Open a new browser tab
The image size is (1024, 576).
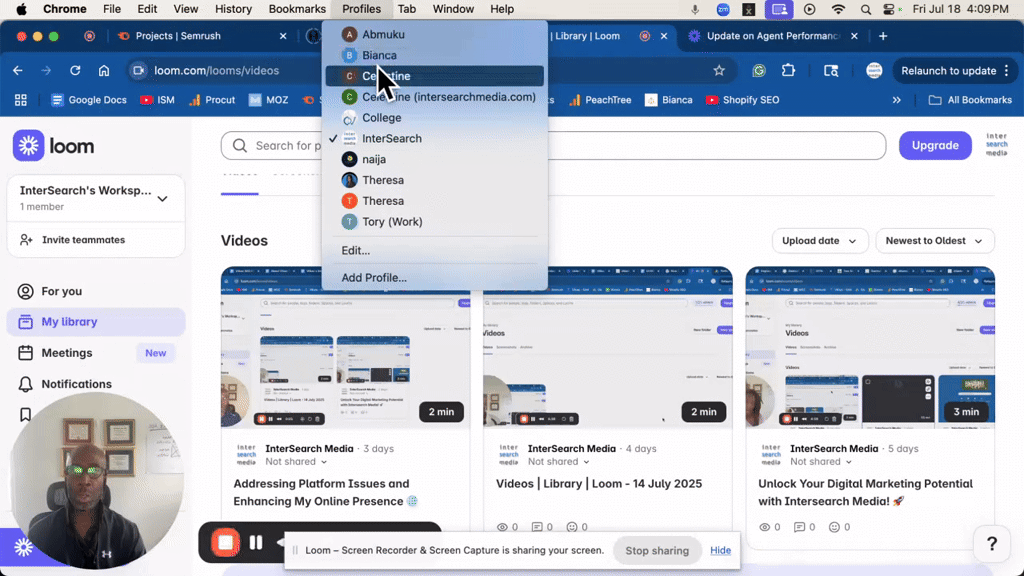pos(883,36)
